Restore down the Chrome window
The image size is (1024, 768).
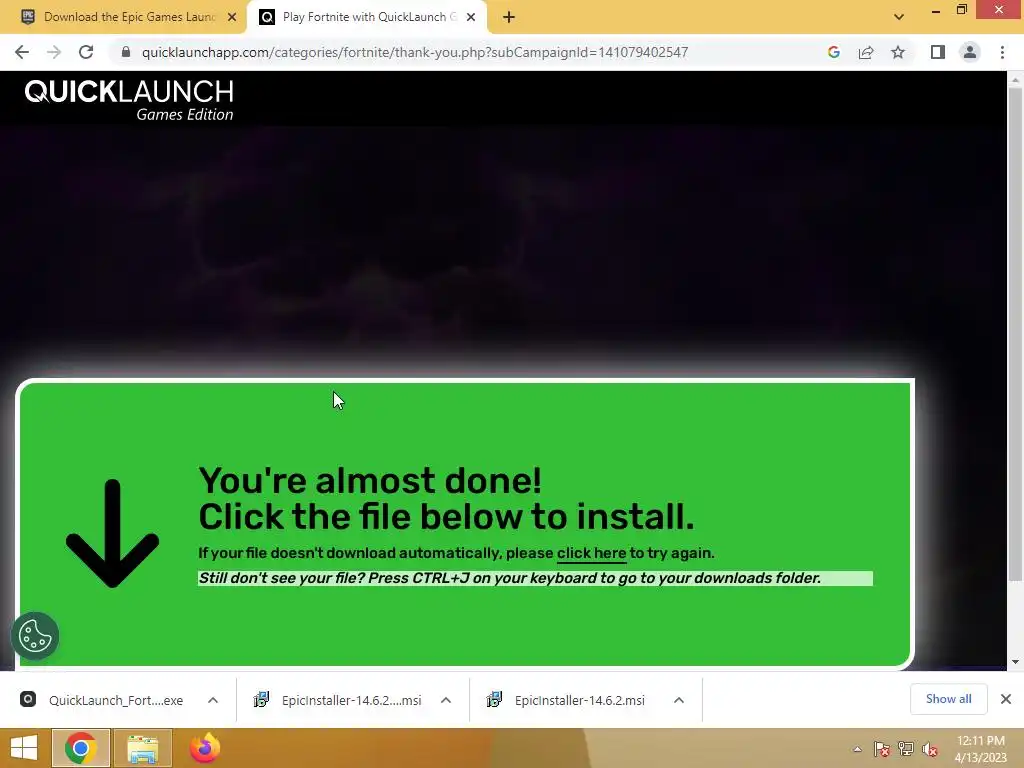click(962, 10)
